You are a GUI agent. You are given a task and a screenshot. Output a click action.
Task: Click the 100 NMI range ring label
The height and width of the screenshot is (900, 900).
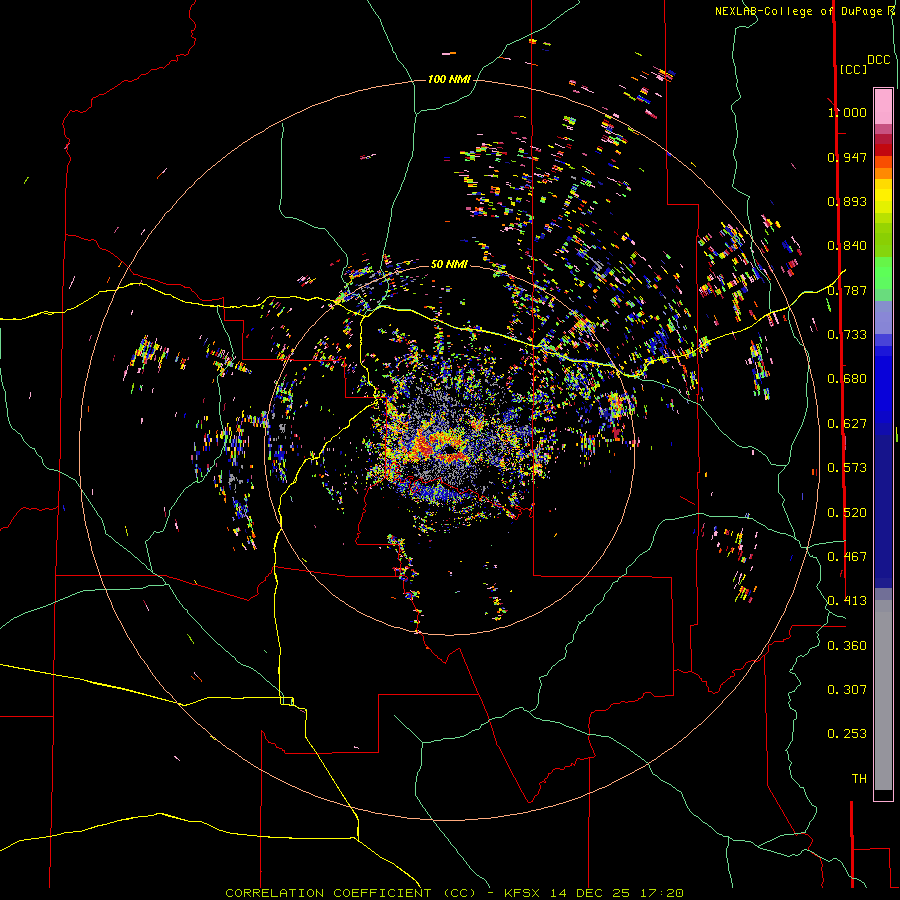point(449,79)
